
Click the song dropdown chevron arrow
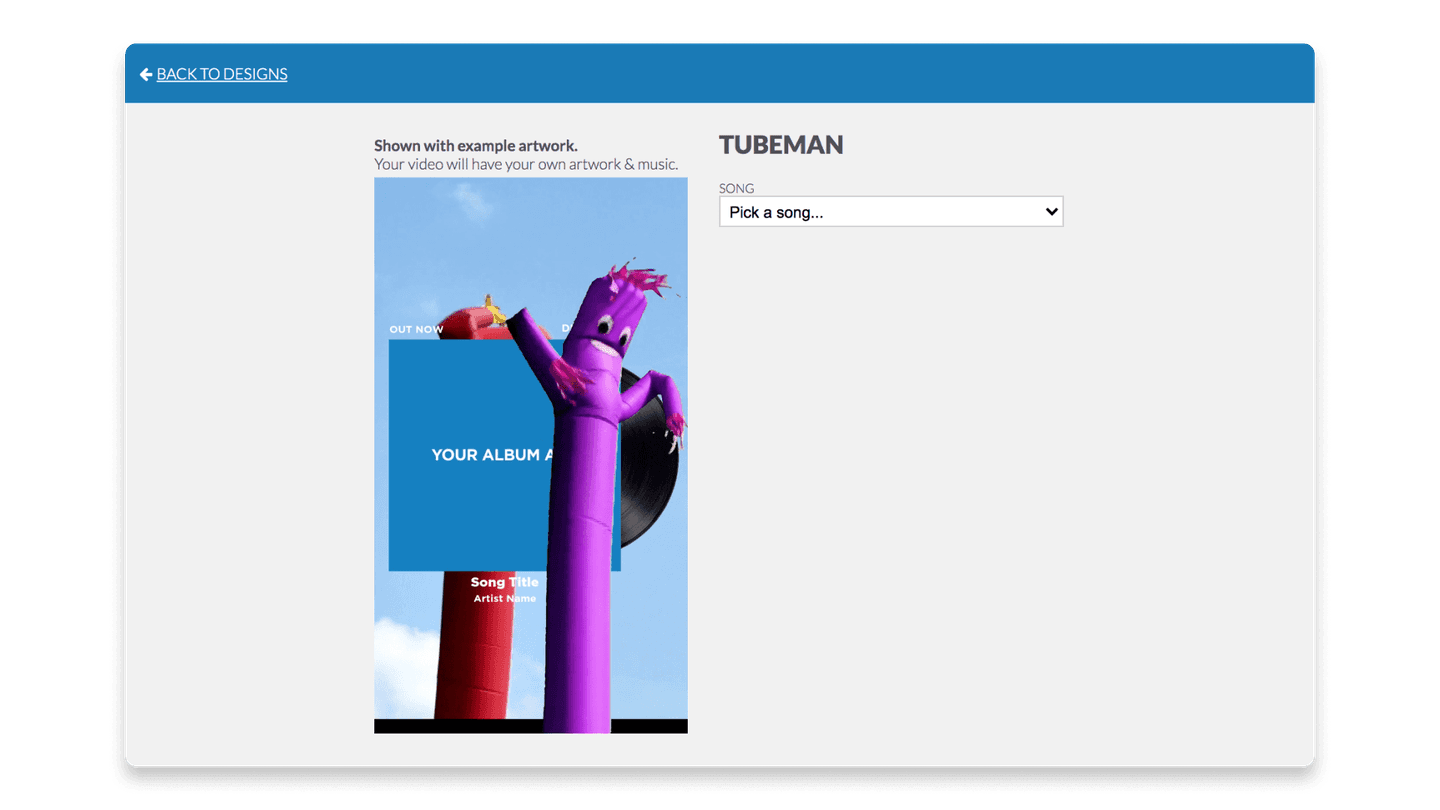[x=1051, y=212]
